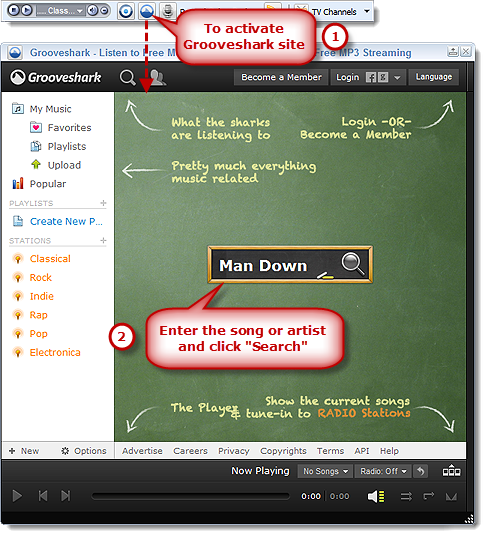Click the song progress seek bar
Image resolution: width=500 pixels, height=555 pixels.
[x=190, y=496]
